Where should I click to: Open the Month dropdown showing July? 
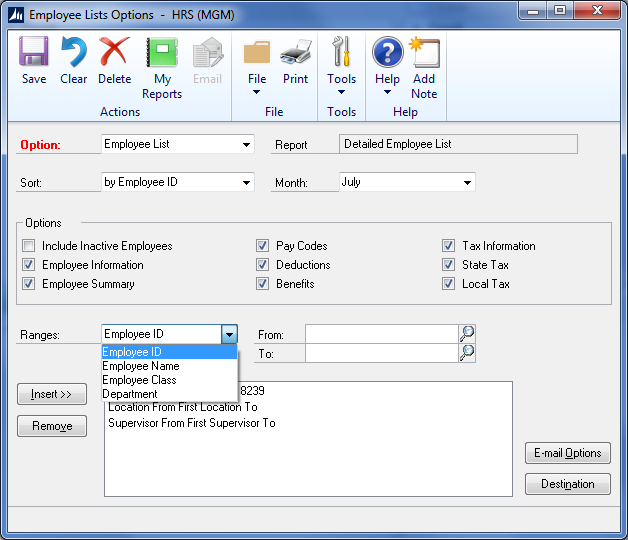pos(466,183)
